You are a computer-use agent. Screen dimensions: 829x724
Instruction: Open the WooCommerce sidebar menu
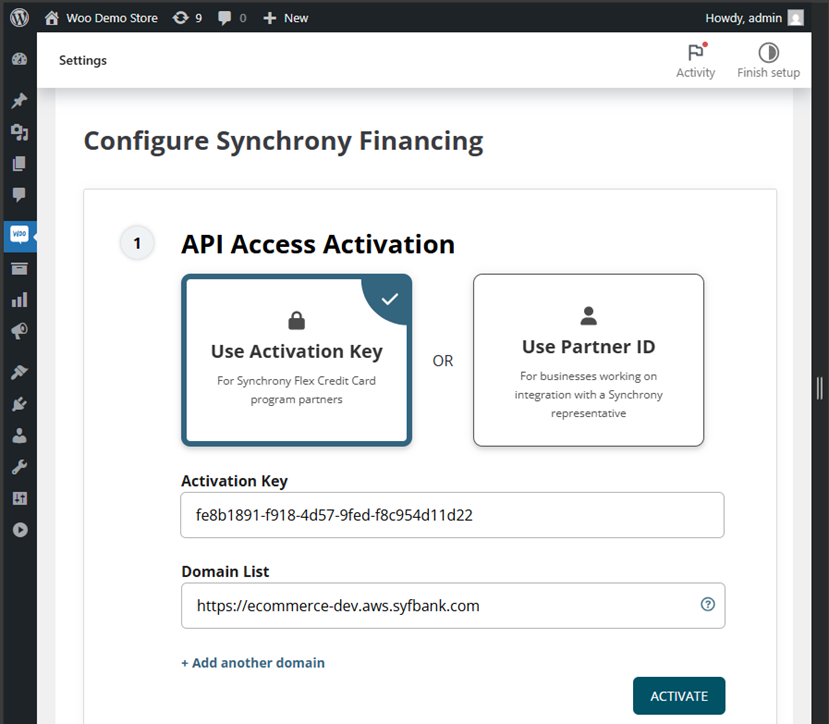coord(19,236)
